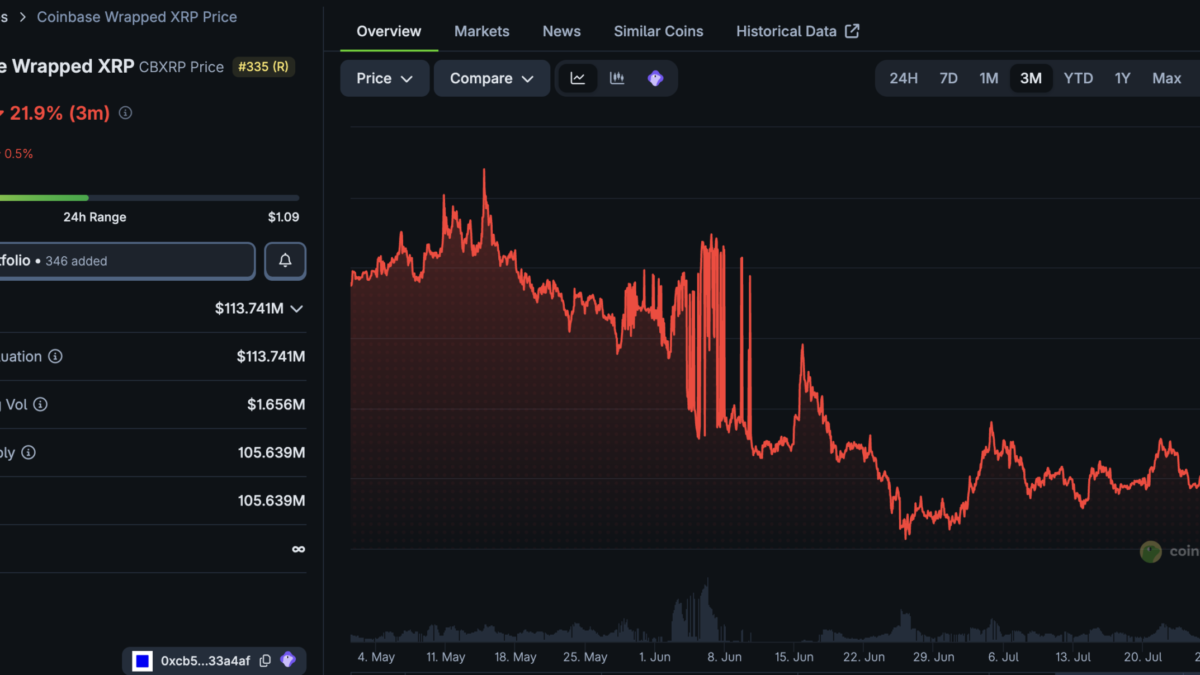Open the Historical Data external link icon
1200x675 pixels.
point(852,31)
